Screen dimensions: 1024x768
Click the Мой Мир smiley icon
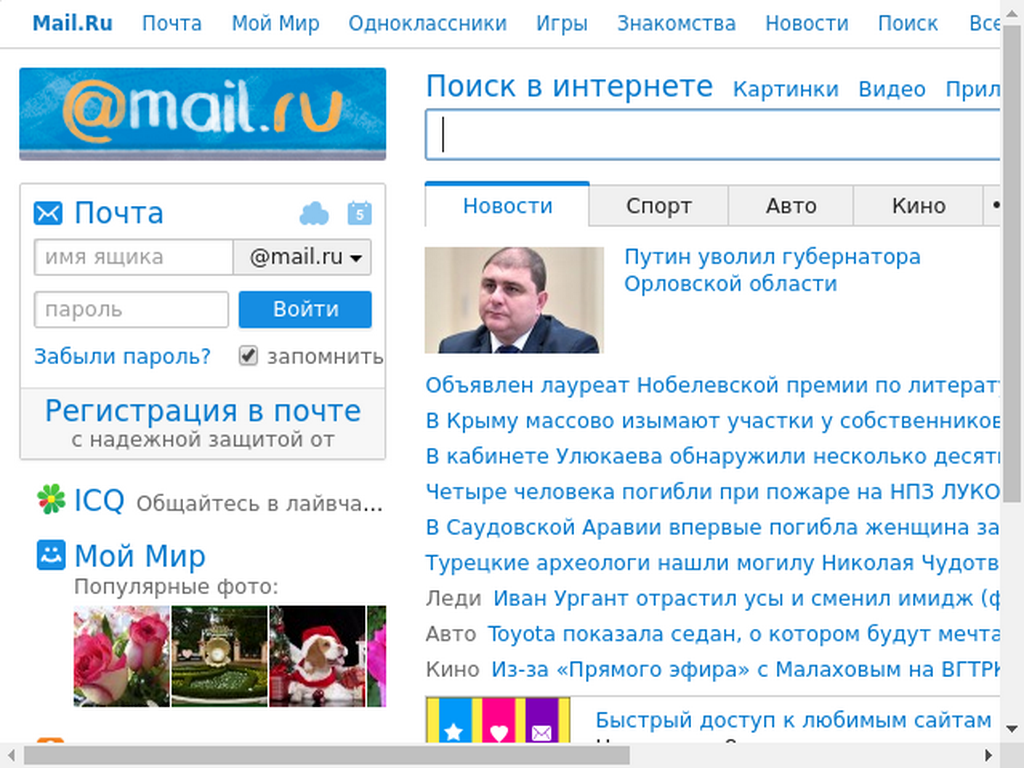51,555
